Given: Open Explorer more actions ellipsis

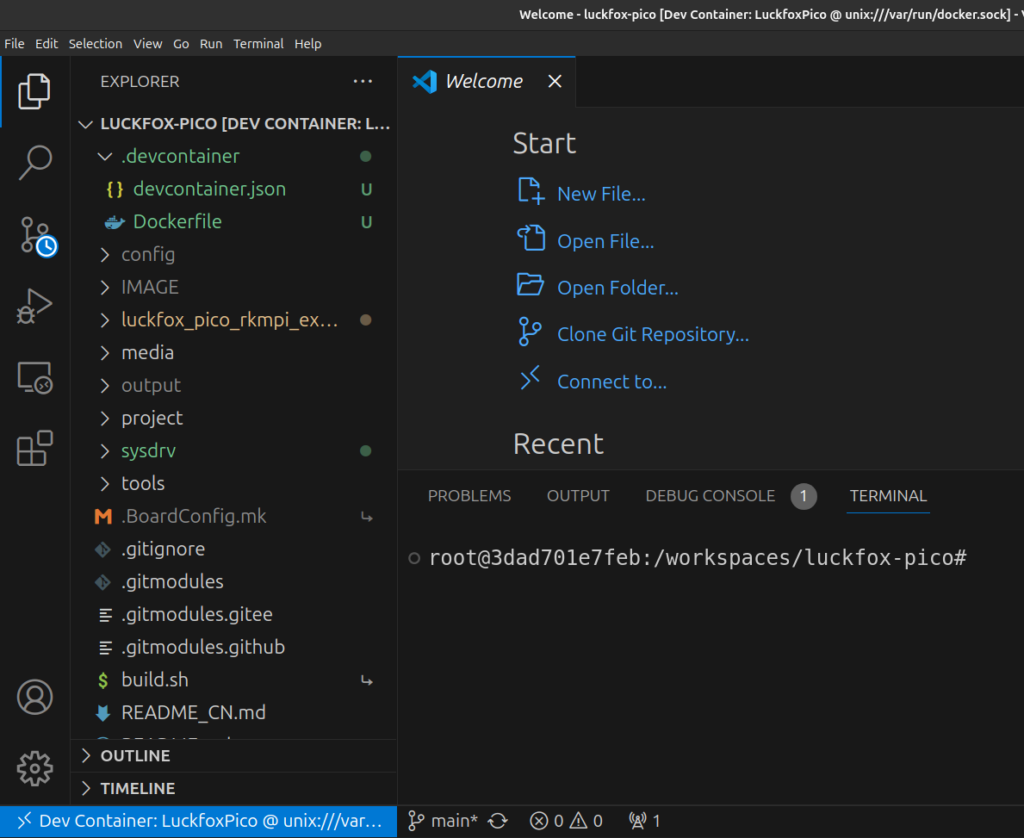Looking at the screenshot, I should click(362, 81).
